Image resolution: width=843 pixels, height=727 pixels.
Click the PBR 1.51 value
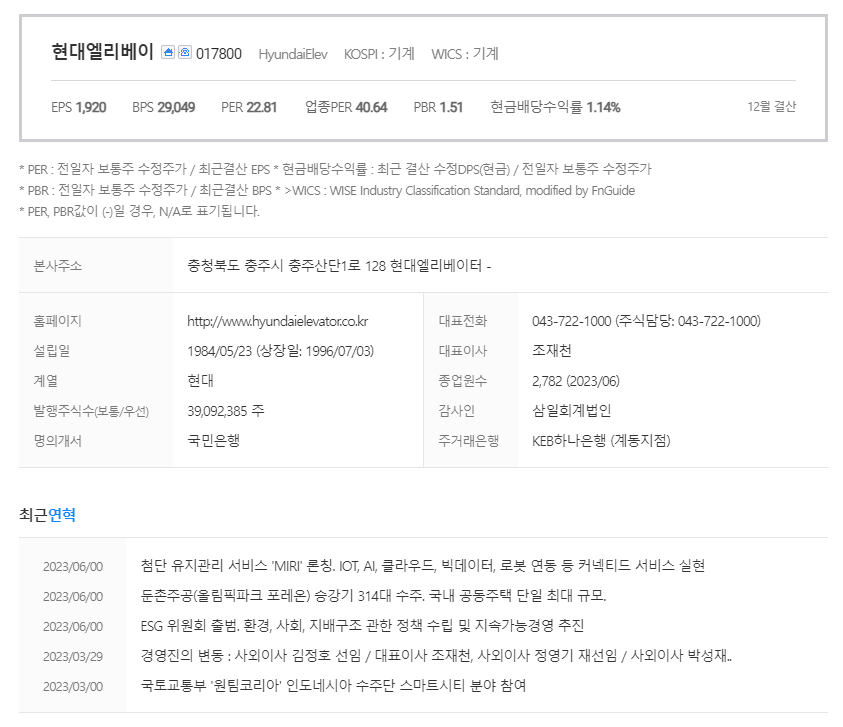438,108
